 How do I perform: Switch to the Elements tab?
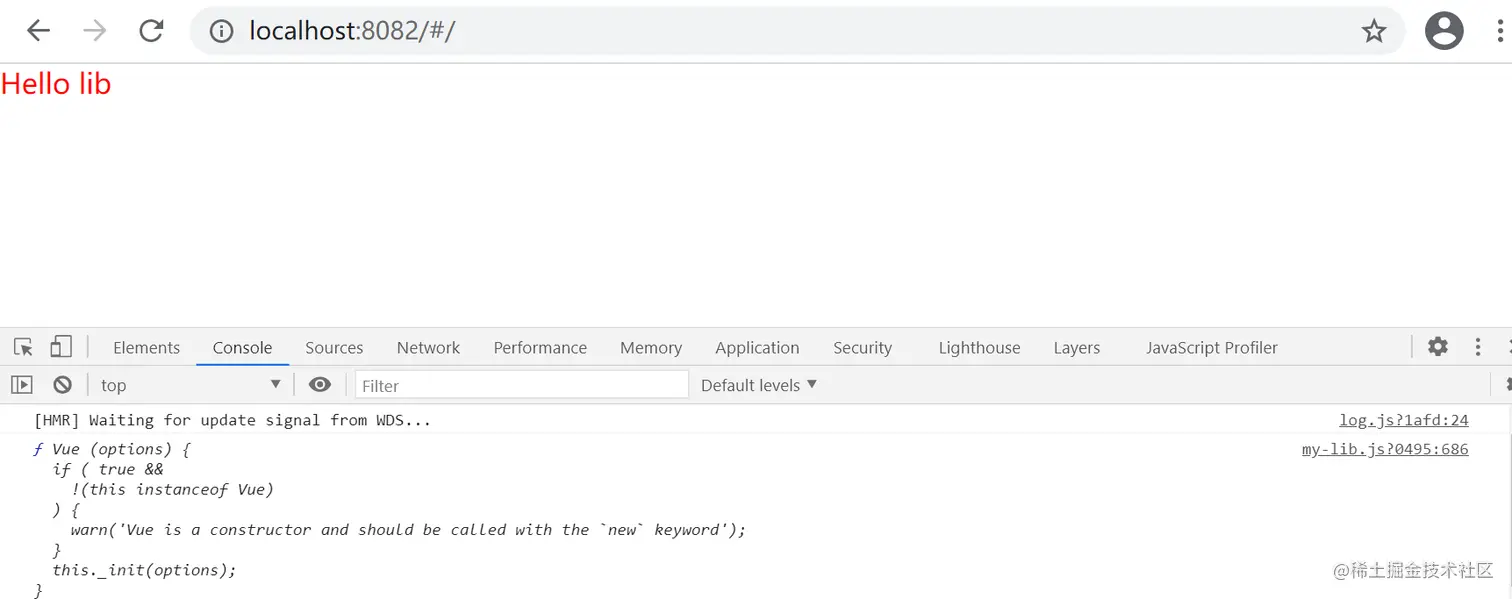pos(146,348)
